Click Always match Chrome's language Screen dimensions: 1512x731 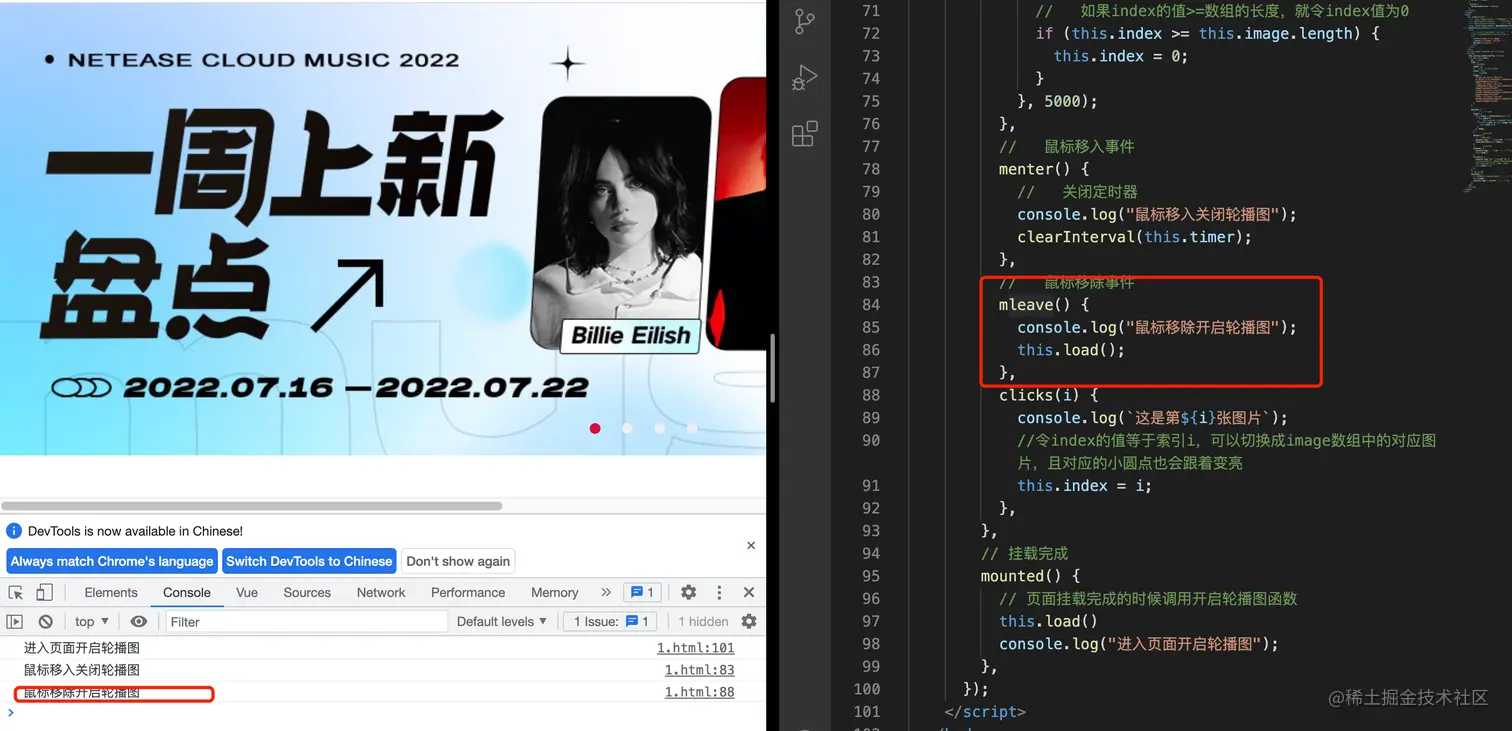[x=112, y=561]
